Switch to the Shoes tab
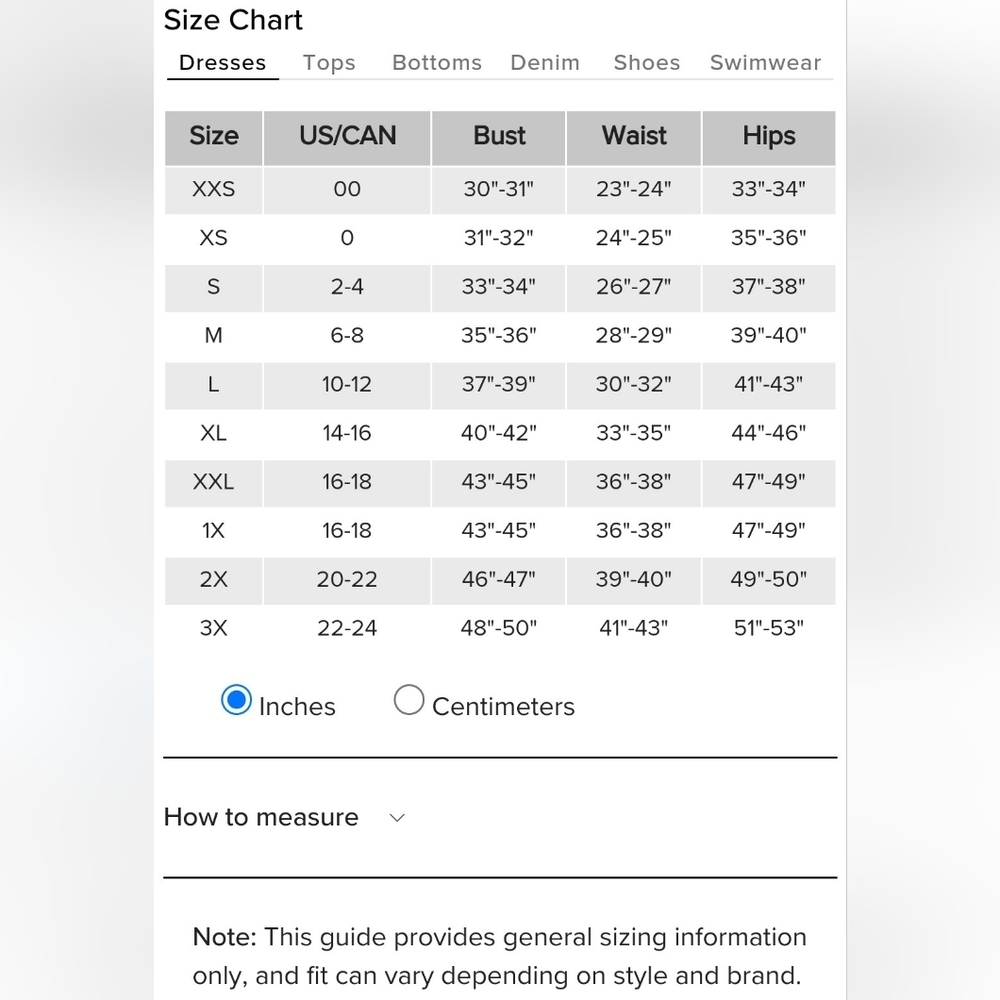Image resolution: width=1000 pixels, height=1000 pixels. click(647, 62)
